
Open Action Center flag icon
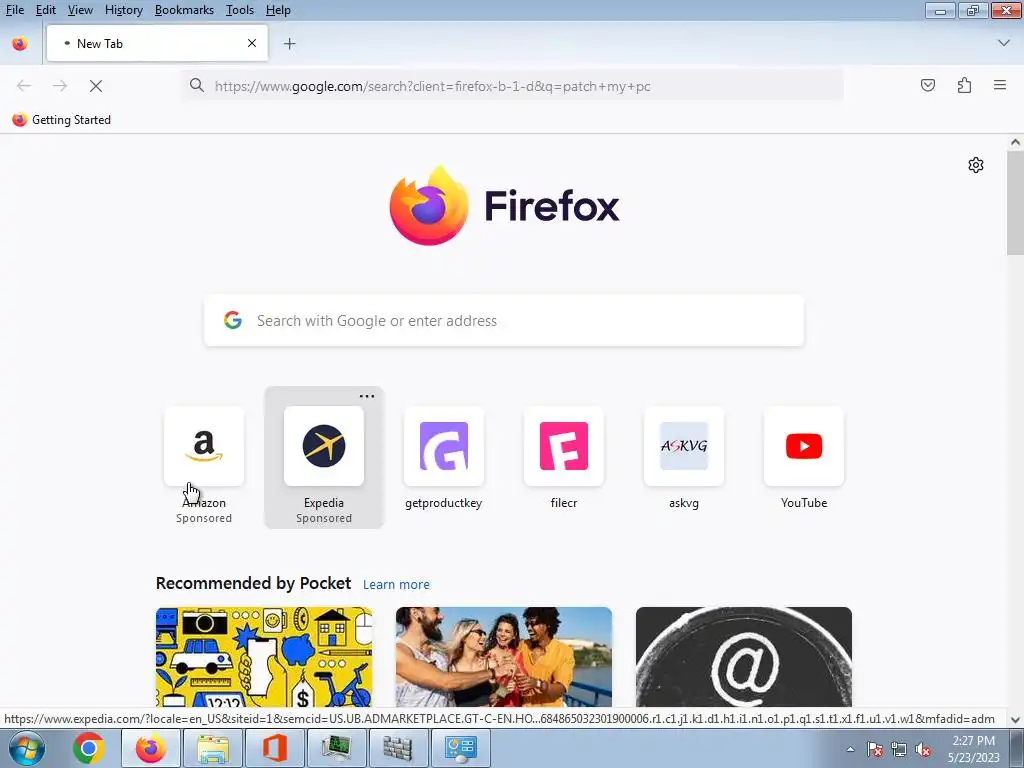tap(874, 749)
